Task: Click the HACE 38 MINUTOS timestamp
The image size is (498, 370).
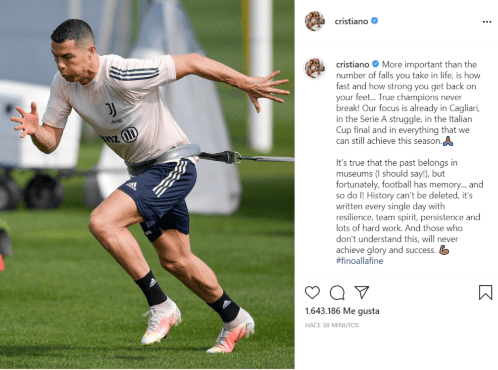Action: 332,325
